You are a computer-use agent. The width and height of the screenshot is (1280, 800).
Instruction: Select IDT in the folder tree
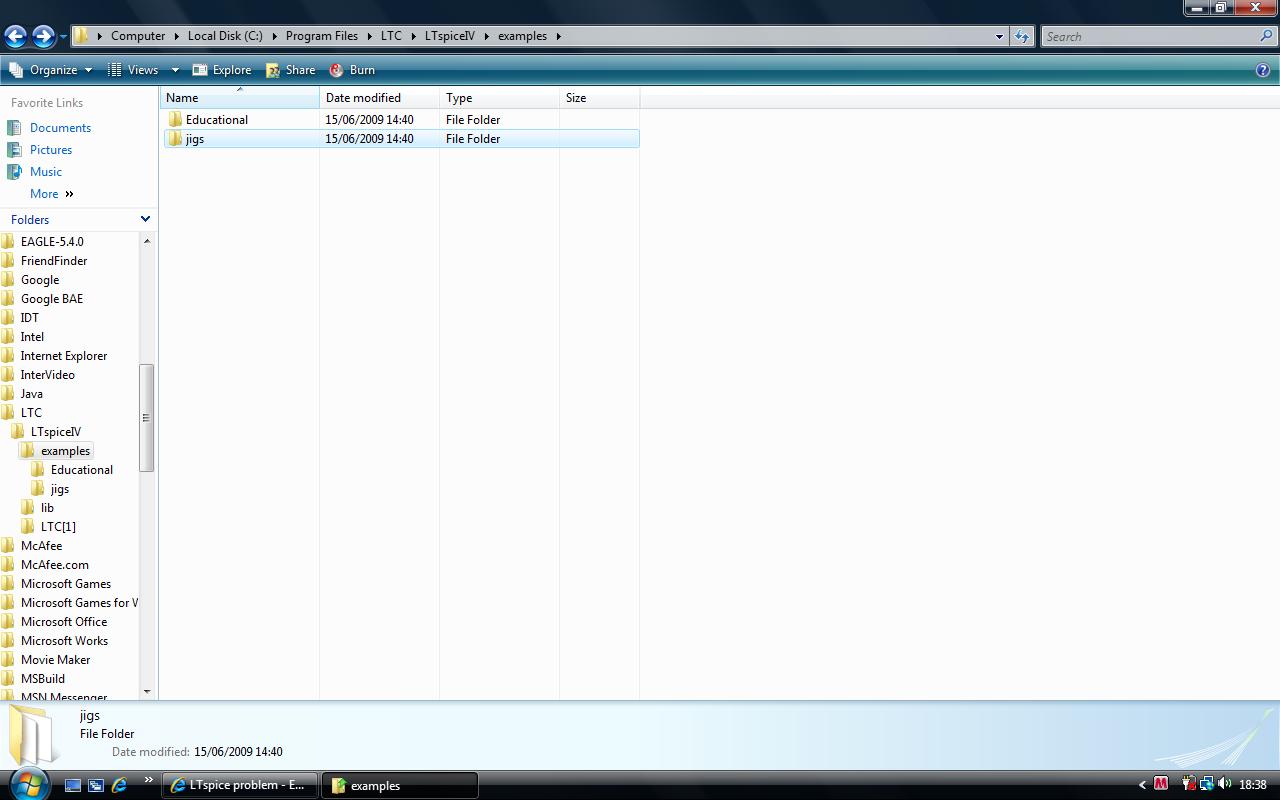30,318
